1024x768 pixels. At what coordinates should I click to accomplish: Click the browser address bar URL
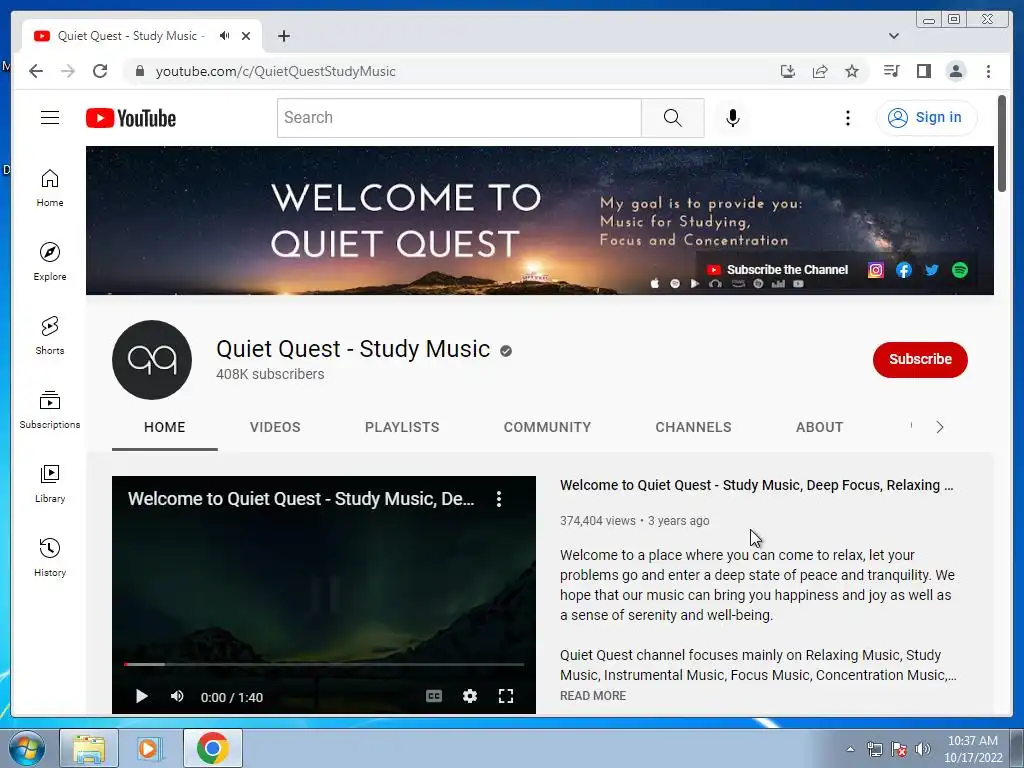[x=276, y=71]
